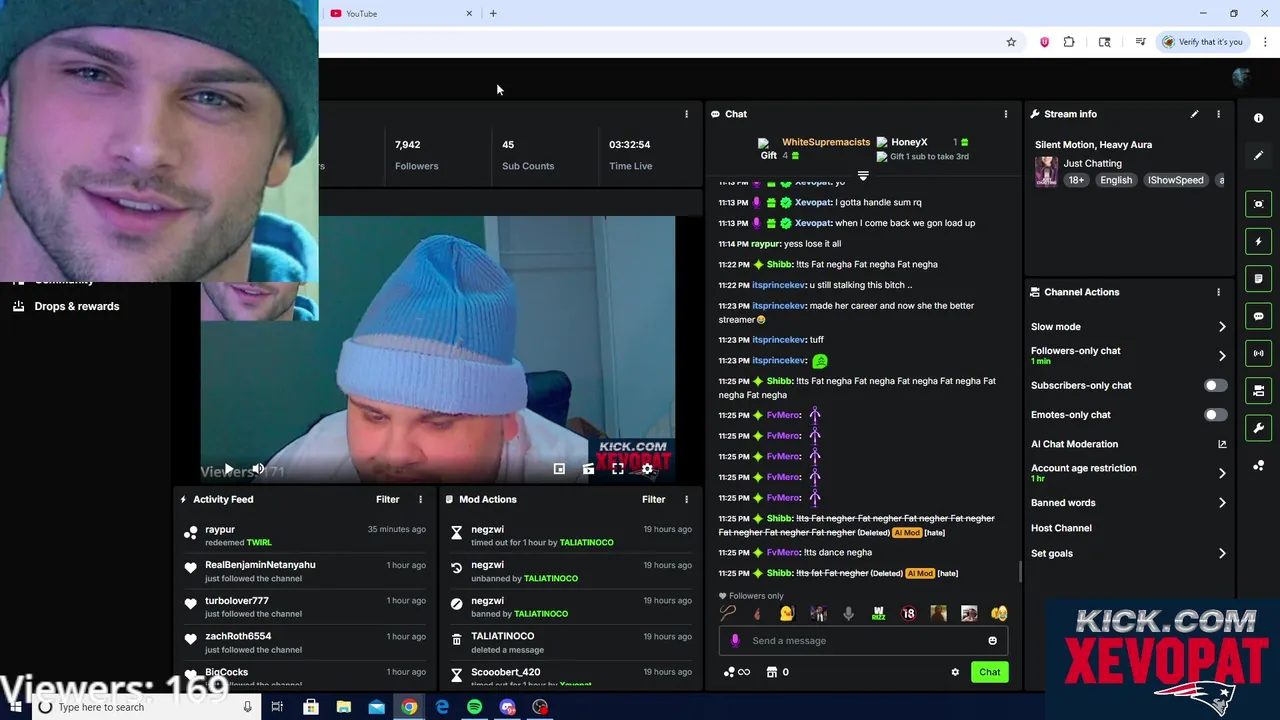
Task: Open the emoji picker in message box
Action: coord(992,641)
